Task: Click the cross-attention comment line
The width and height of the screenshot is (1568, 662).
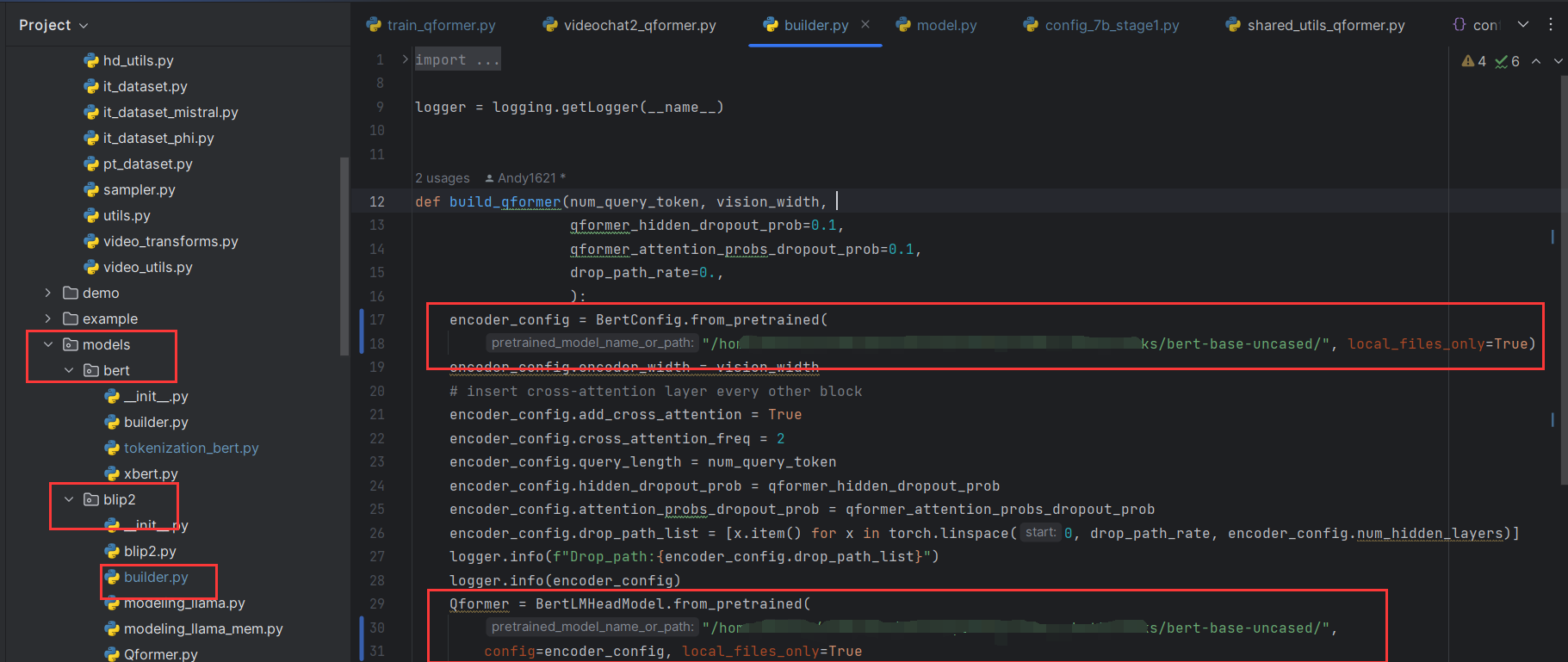Action: [x=655, y=391]
